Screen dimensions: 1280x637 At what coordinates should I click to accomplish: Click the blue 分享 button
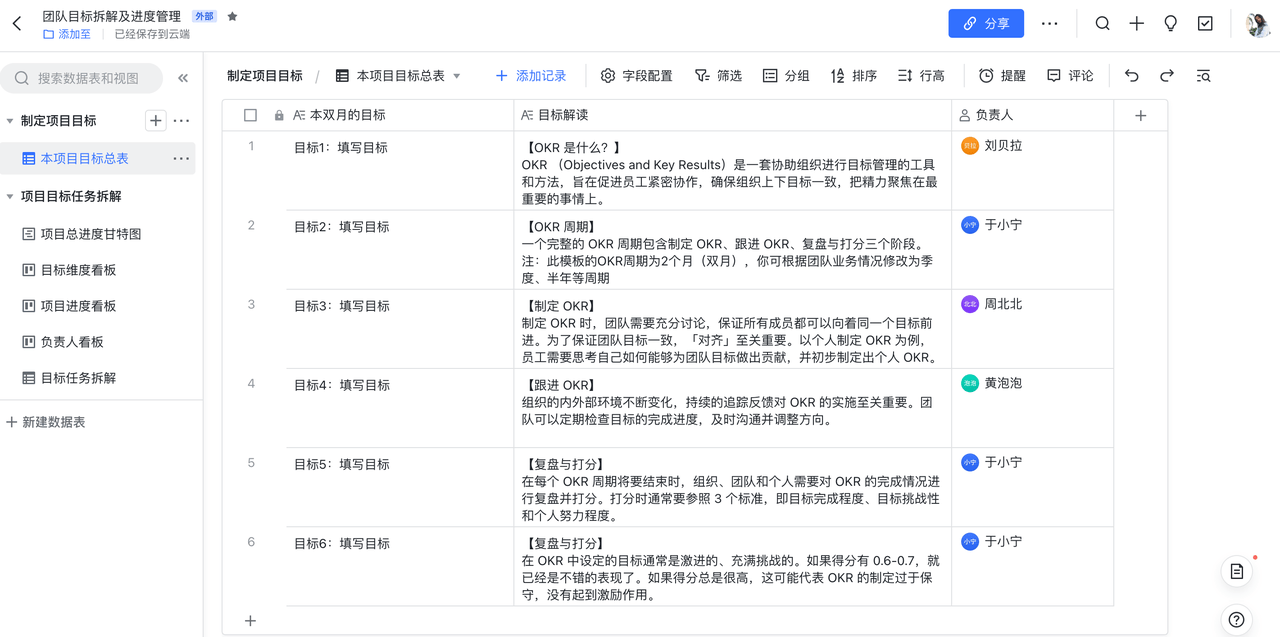[985, 24]
